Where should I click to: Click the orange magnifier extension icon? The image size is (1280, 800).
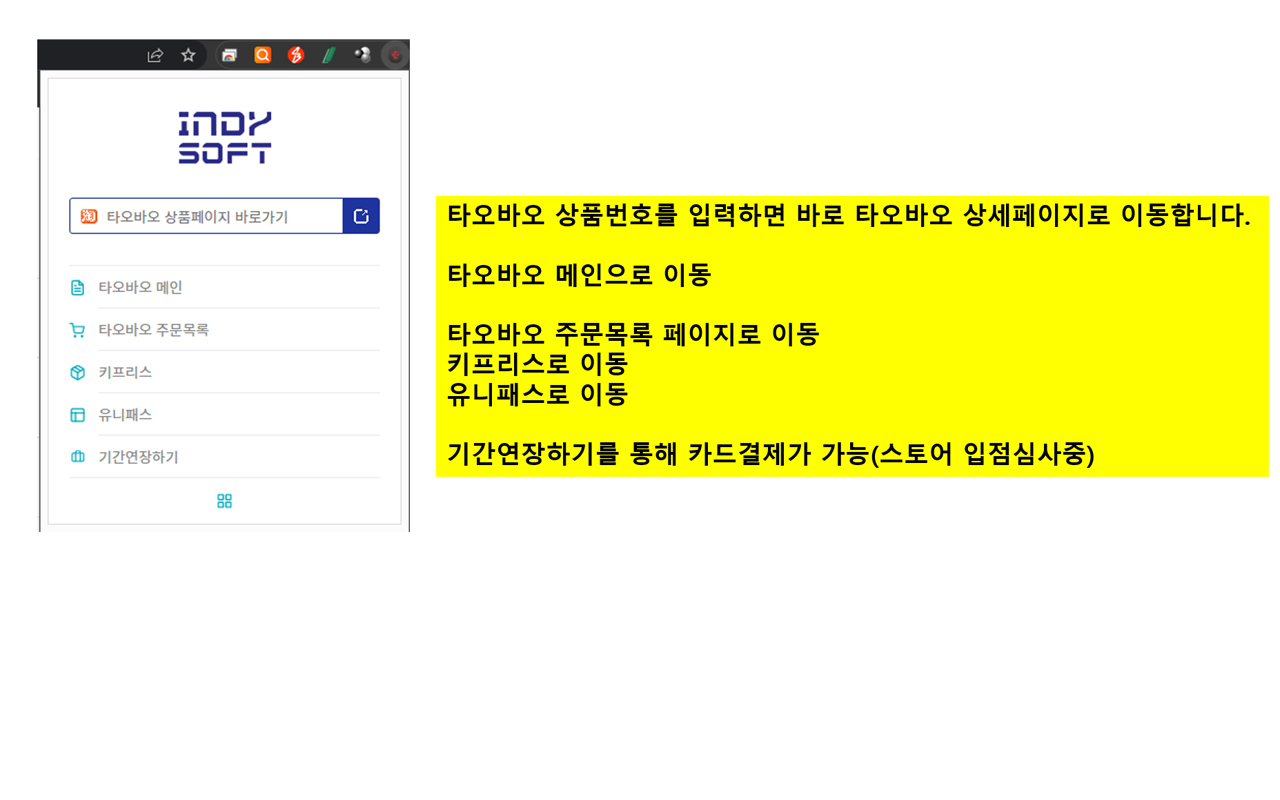[x=262, y=55]
